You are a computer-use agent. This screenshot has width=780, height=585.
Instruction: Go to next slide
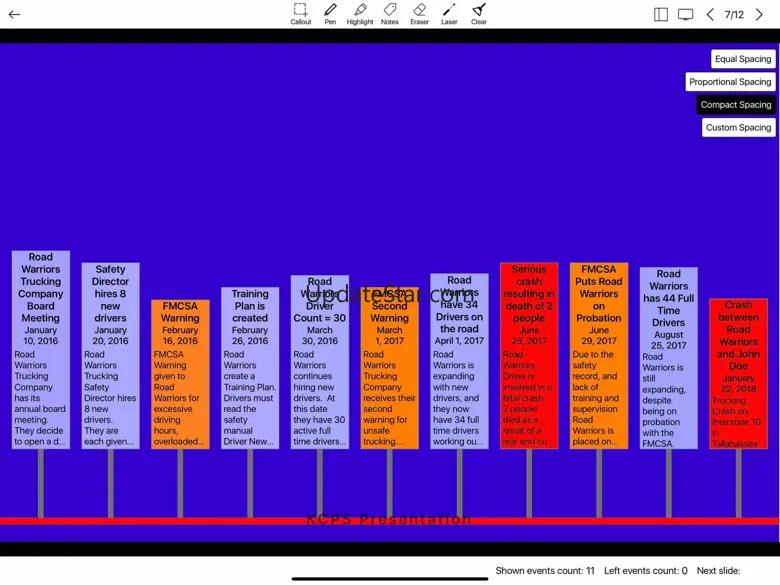pyautogui.click(x=759, y=14)
